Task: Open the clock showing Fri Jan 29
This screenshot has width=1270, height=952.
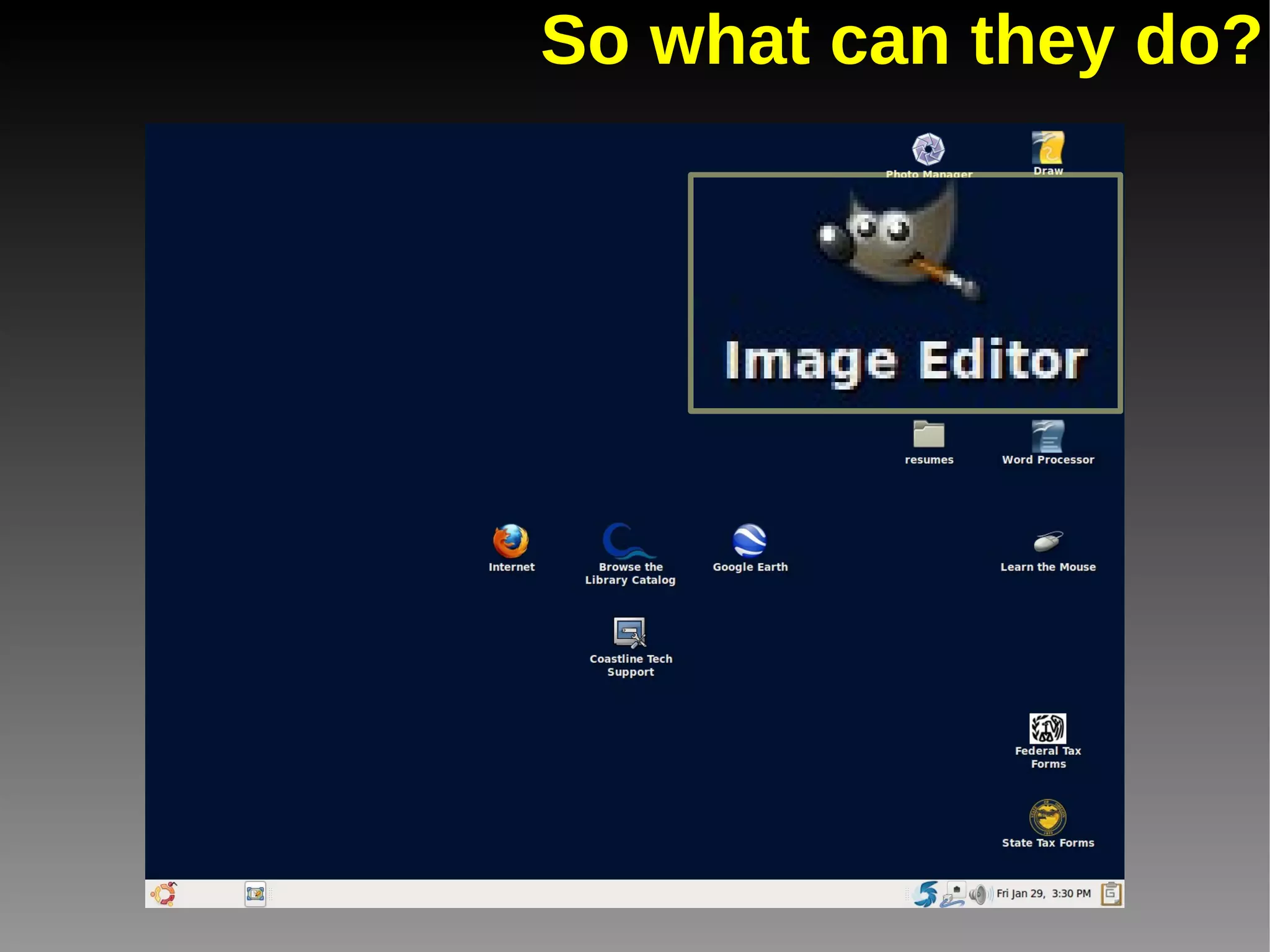Action: click(1044, 894)
